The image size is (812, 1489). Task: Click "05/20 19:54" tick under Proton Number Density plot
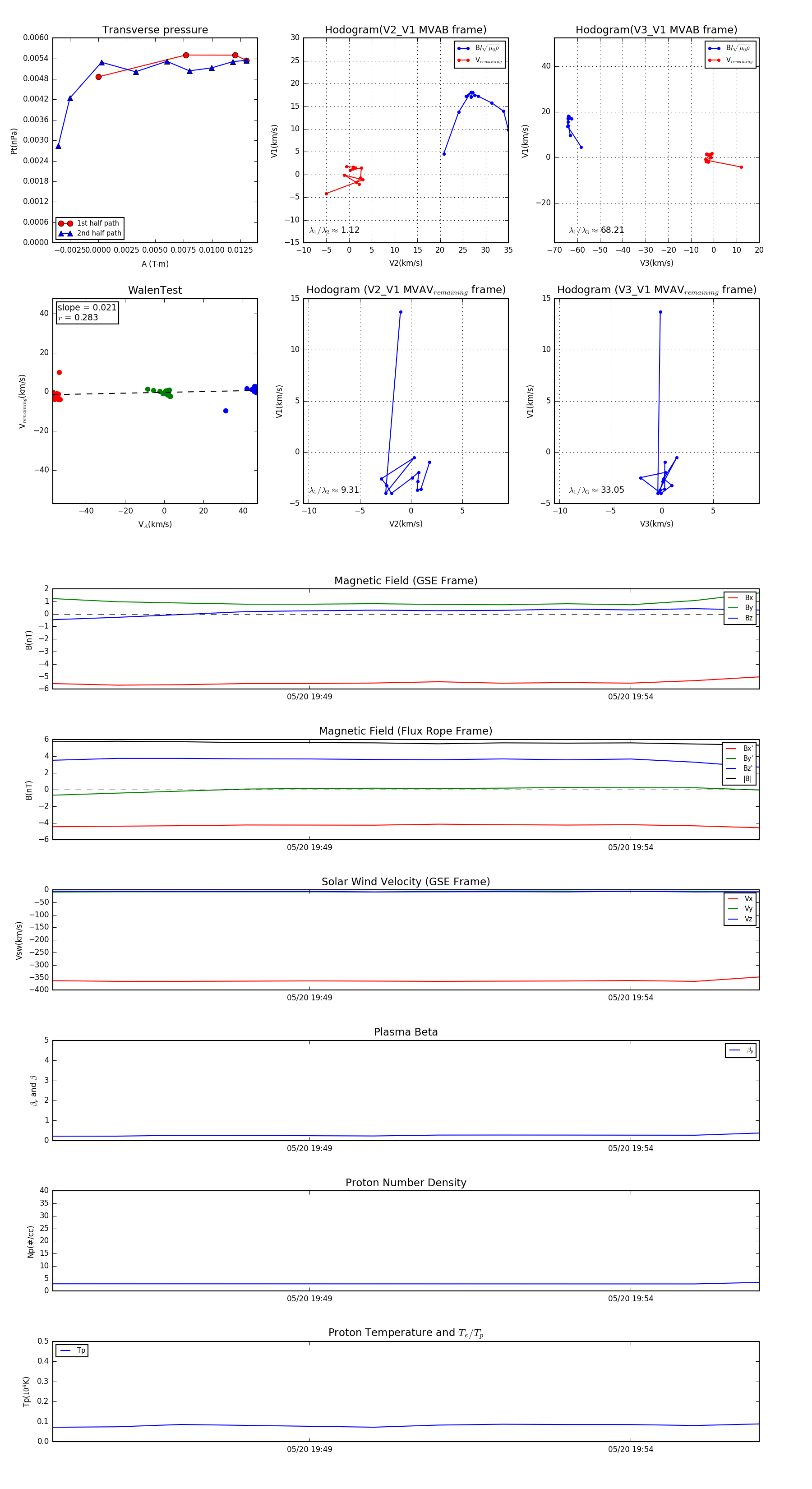point(631,1299)
